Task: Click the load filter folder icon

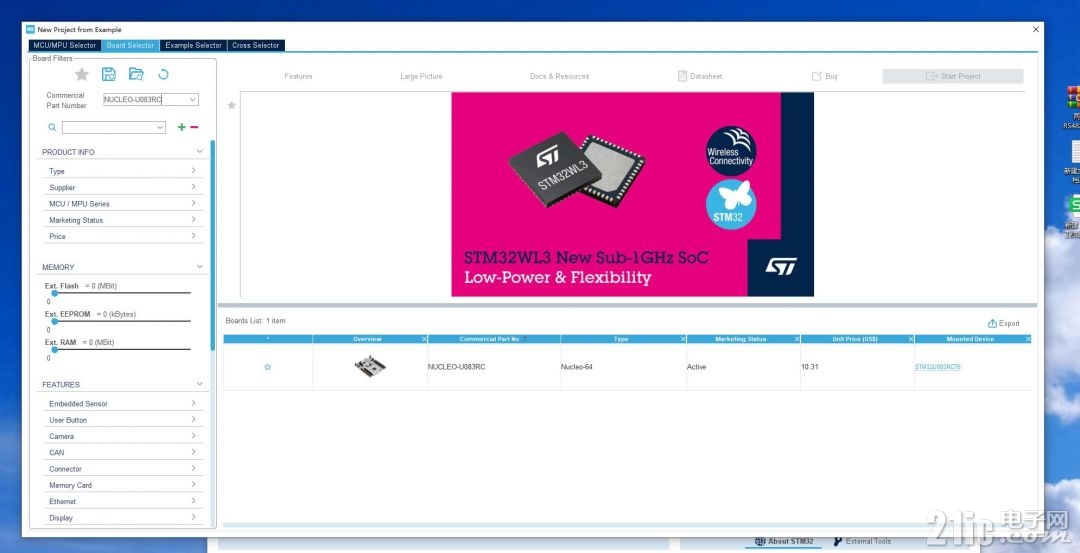Action: click(x=136, y=74)
